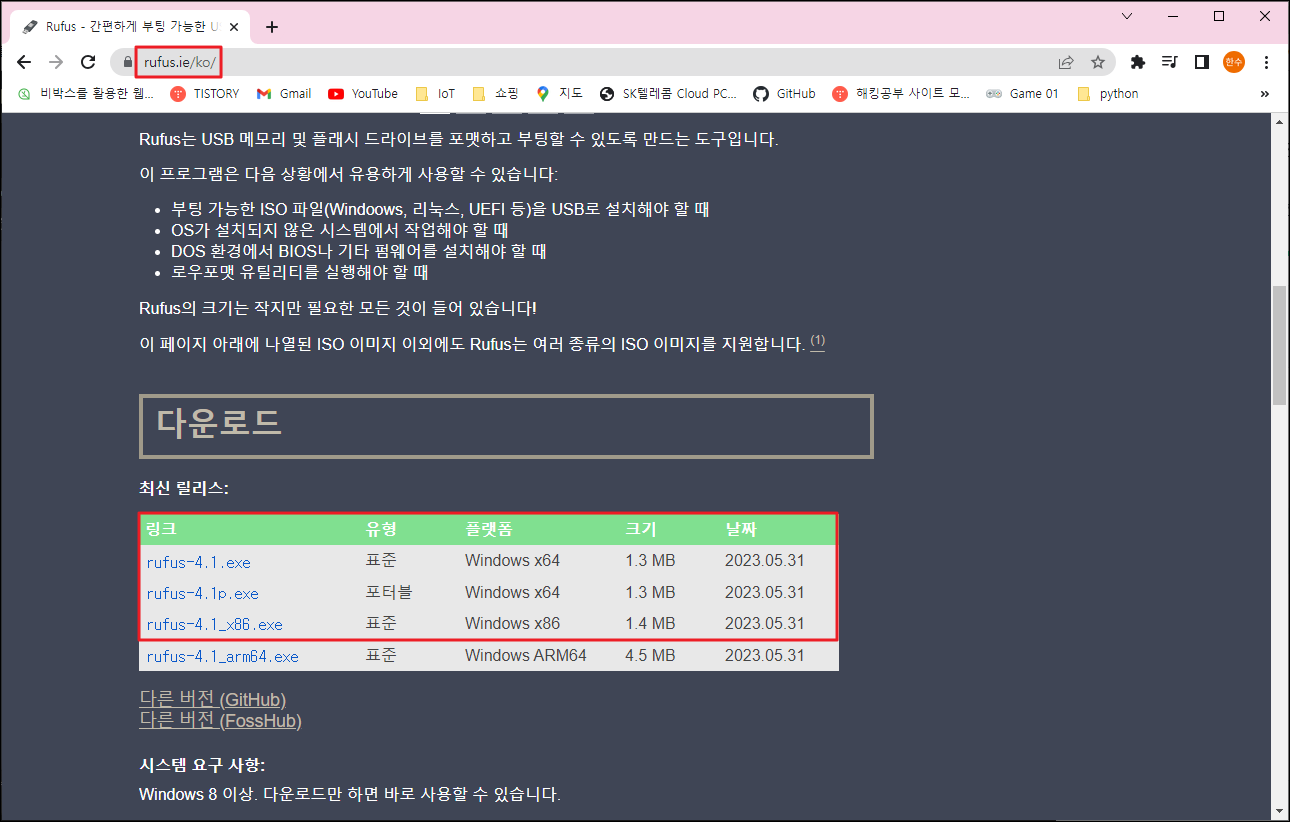
Task: Open the SK텔레콤 Cloud PC bookmark
Action: [x=668, y=94]
